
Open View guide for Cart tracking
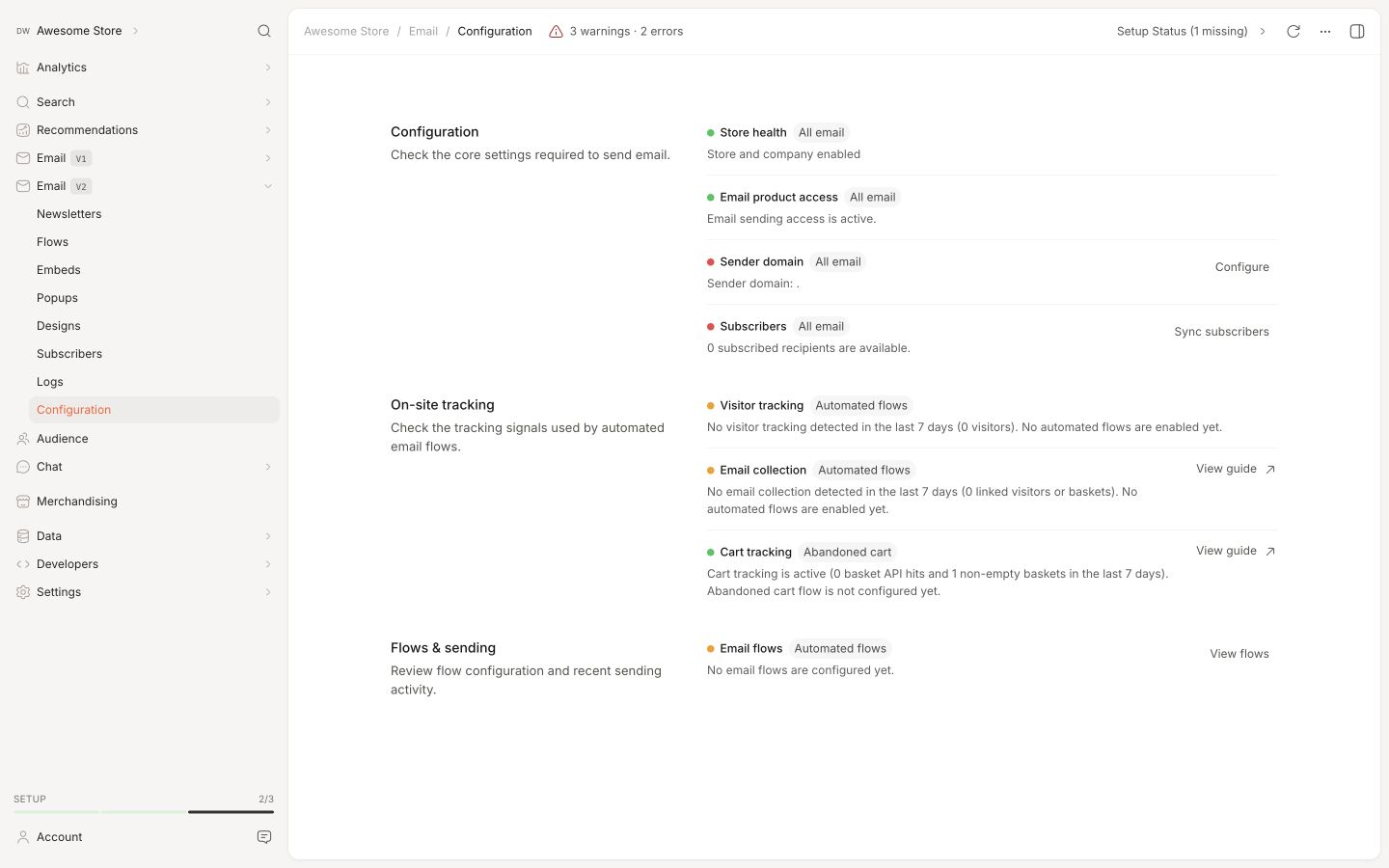point(1236,551)
